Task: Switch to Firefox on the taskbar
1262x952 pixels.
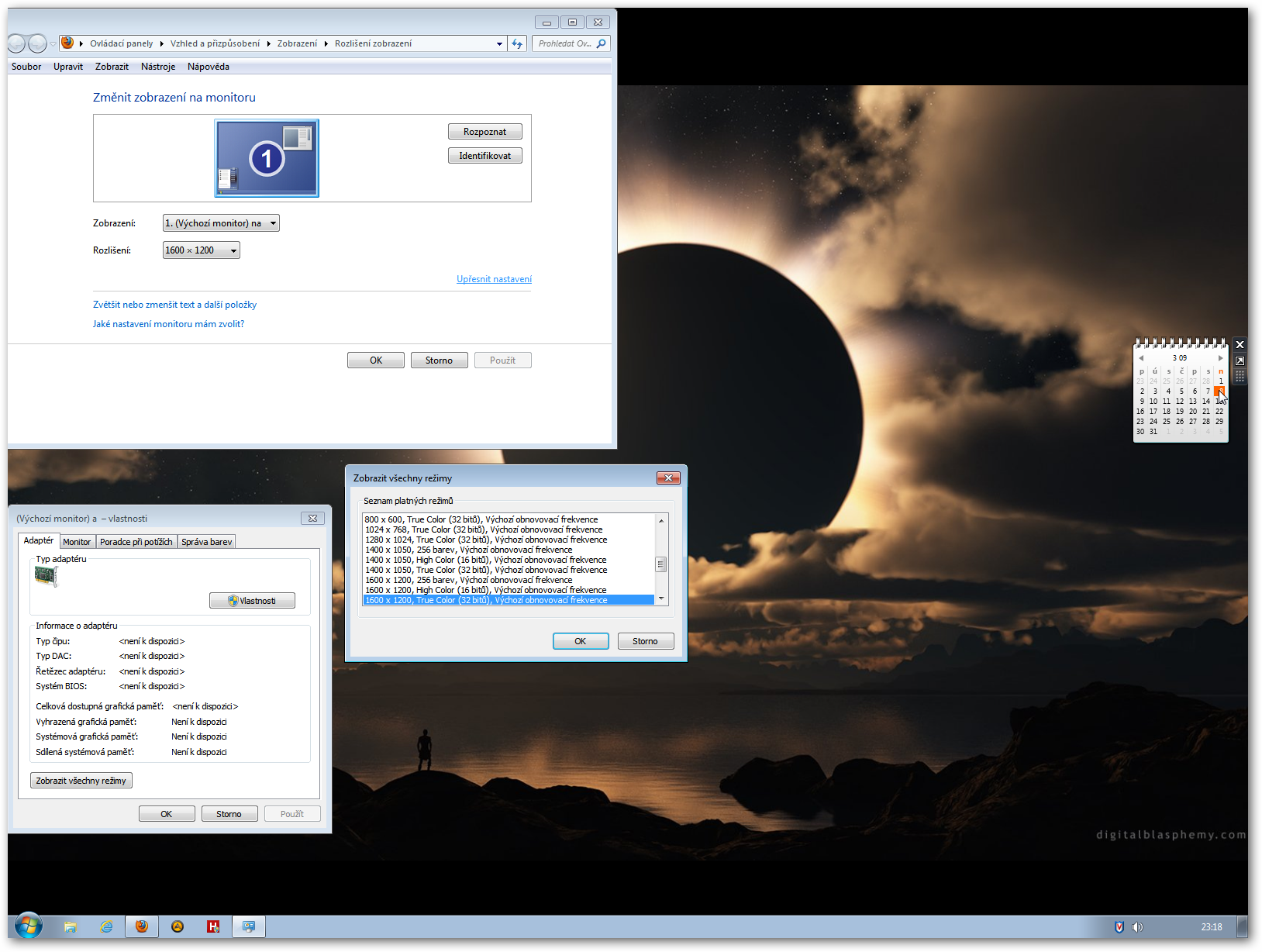Action: coord(142,926)
